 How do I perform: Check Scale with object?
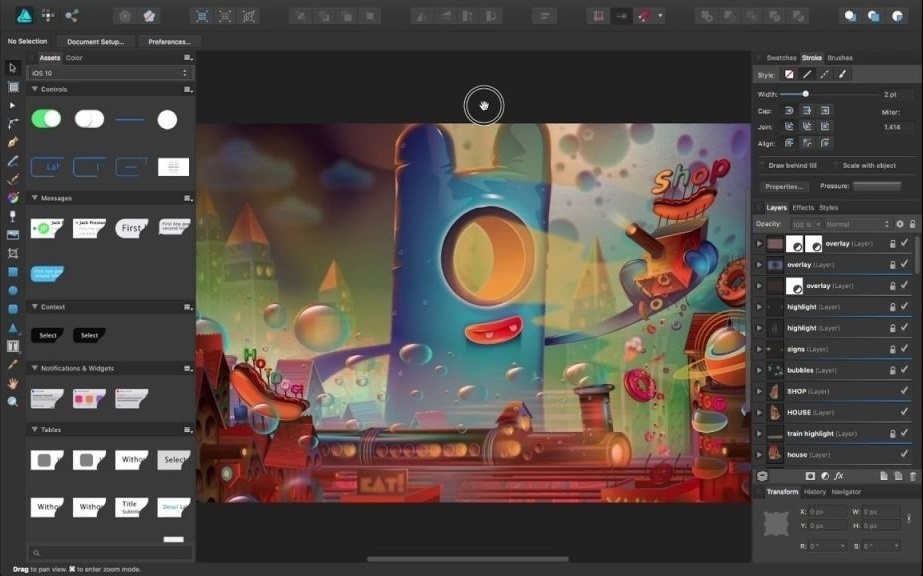[835, 165]
